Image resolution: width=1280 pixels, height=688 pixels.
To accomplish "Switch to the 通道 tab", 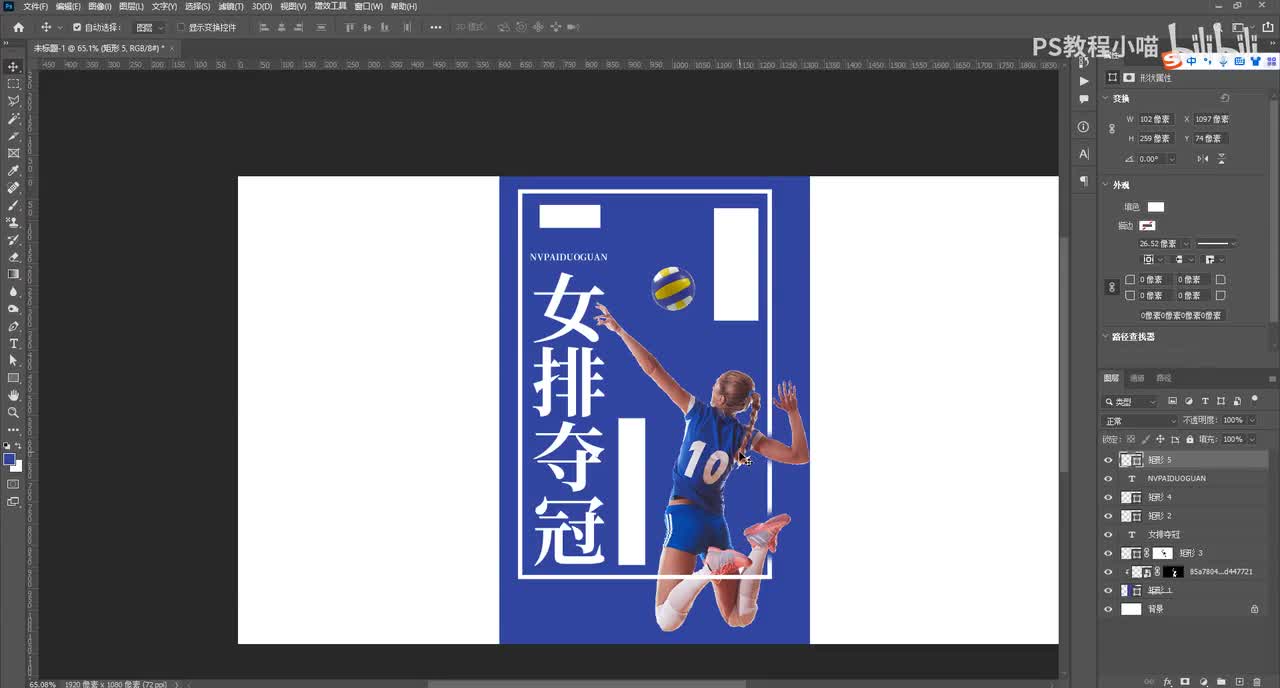I will pos(1137,378).
